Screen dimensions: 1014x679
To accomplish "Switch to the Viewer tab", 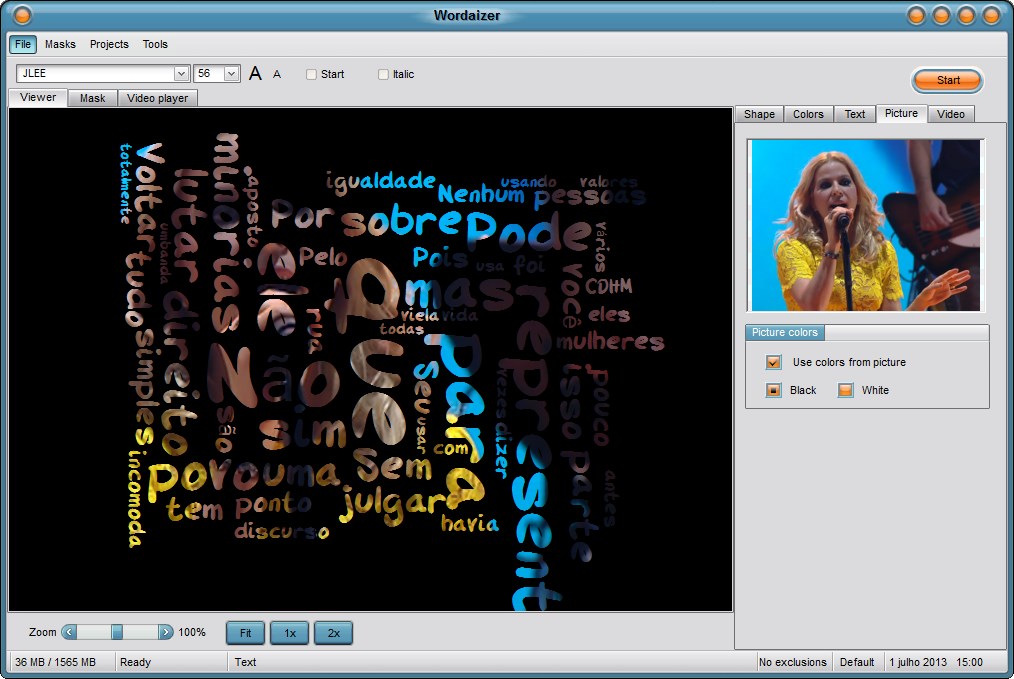I will click(38, 97).
